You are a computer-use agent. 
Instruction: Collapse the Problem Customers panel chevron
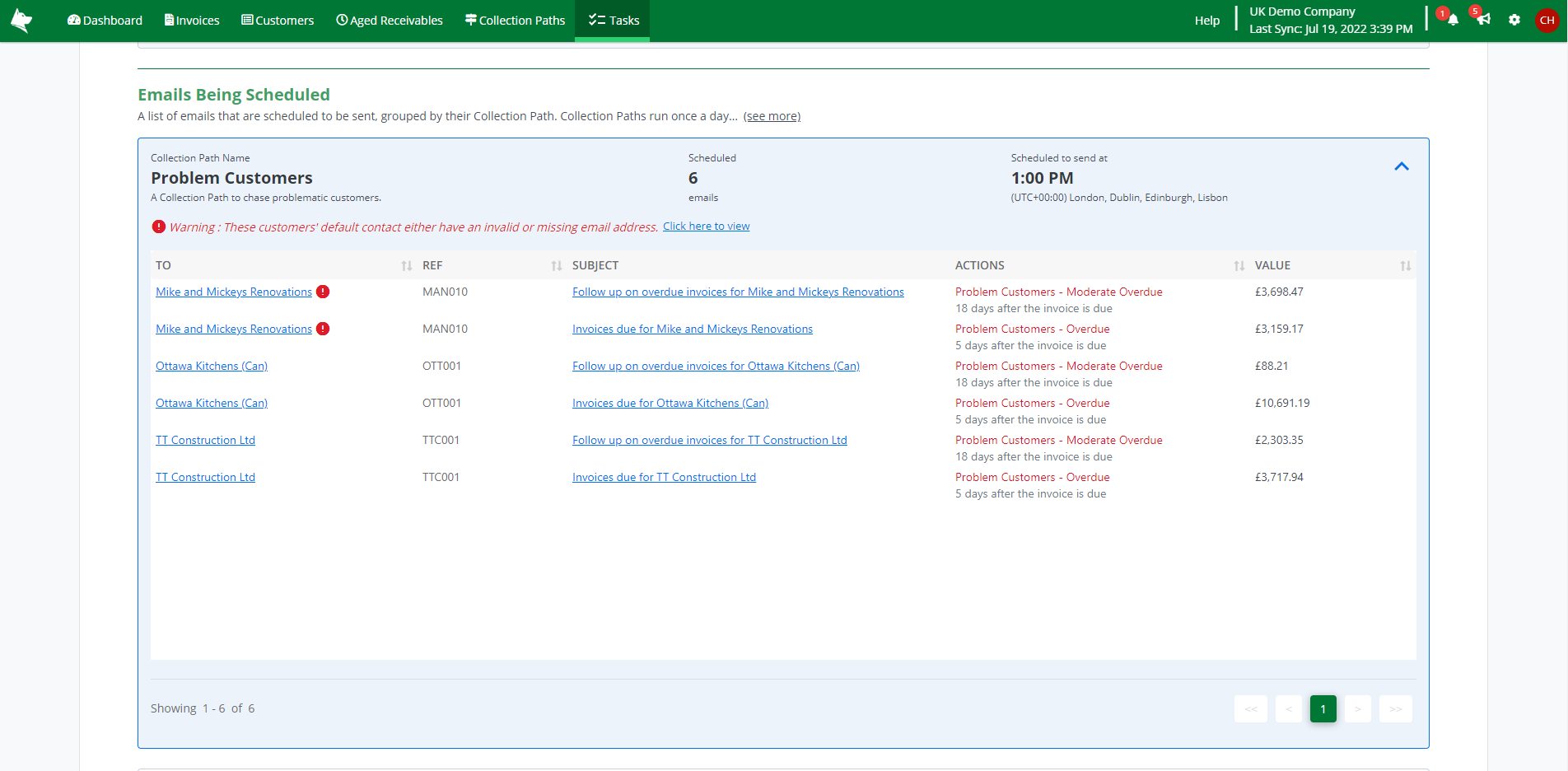[x=1402, y=166]
